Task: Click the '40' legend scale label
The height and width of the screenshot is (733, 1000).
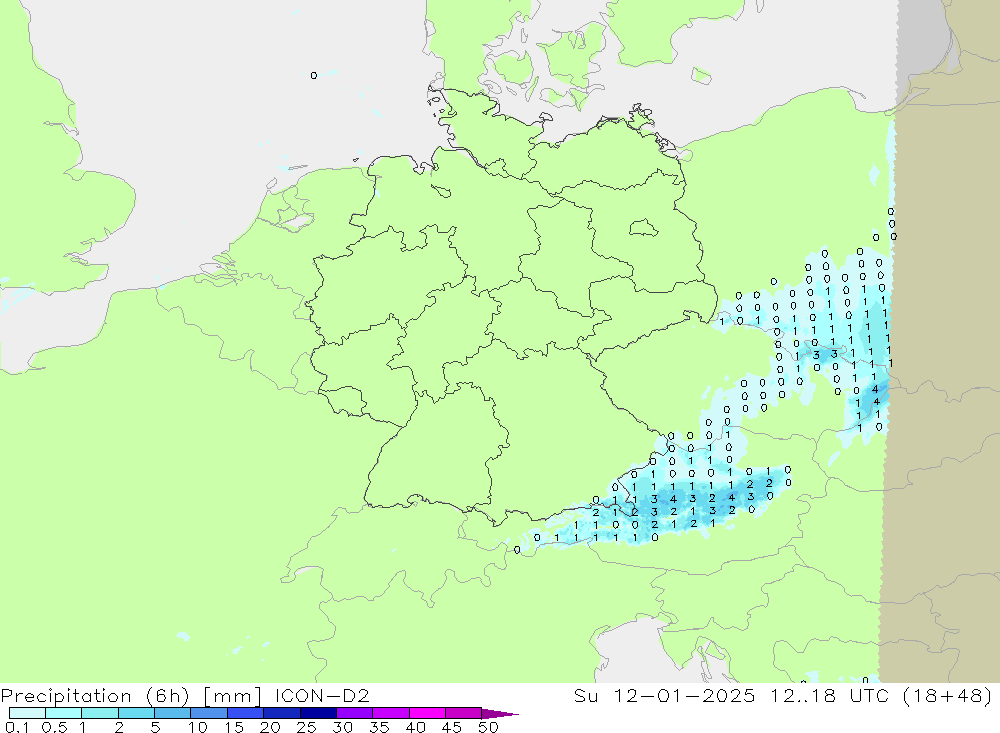Action: click(415, 727)
